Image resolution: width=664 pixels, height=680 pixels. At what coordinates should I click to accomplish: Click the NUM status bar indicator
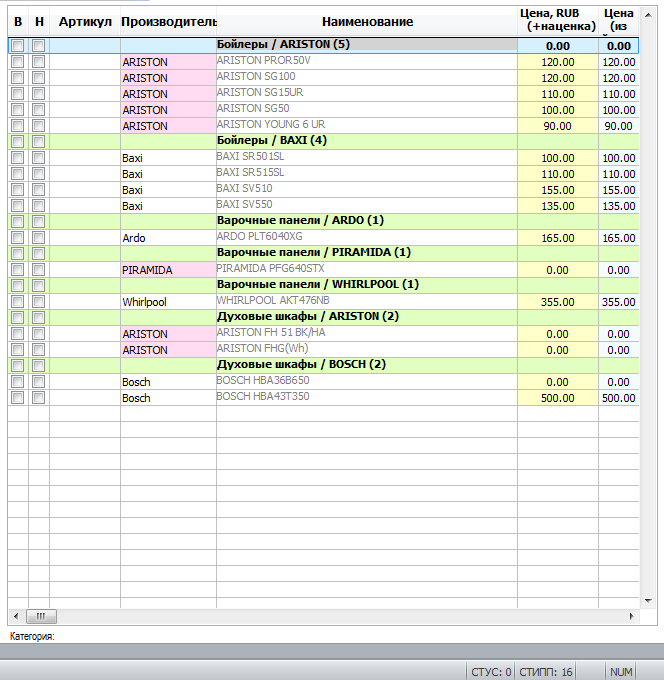pos(621,672)
